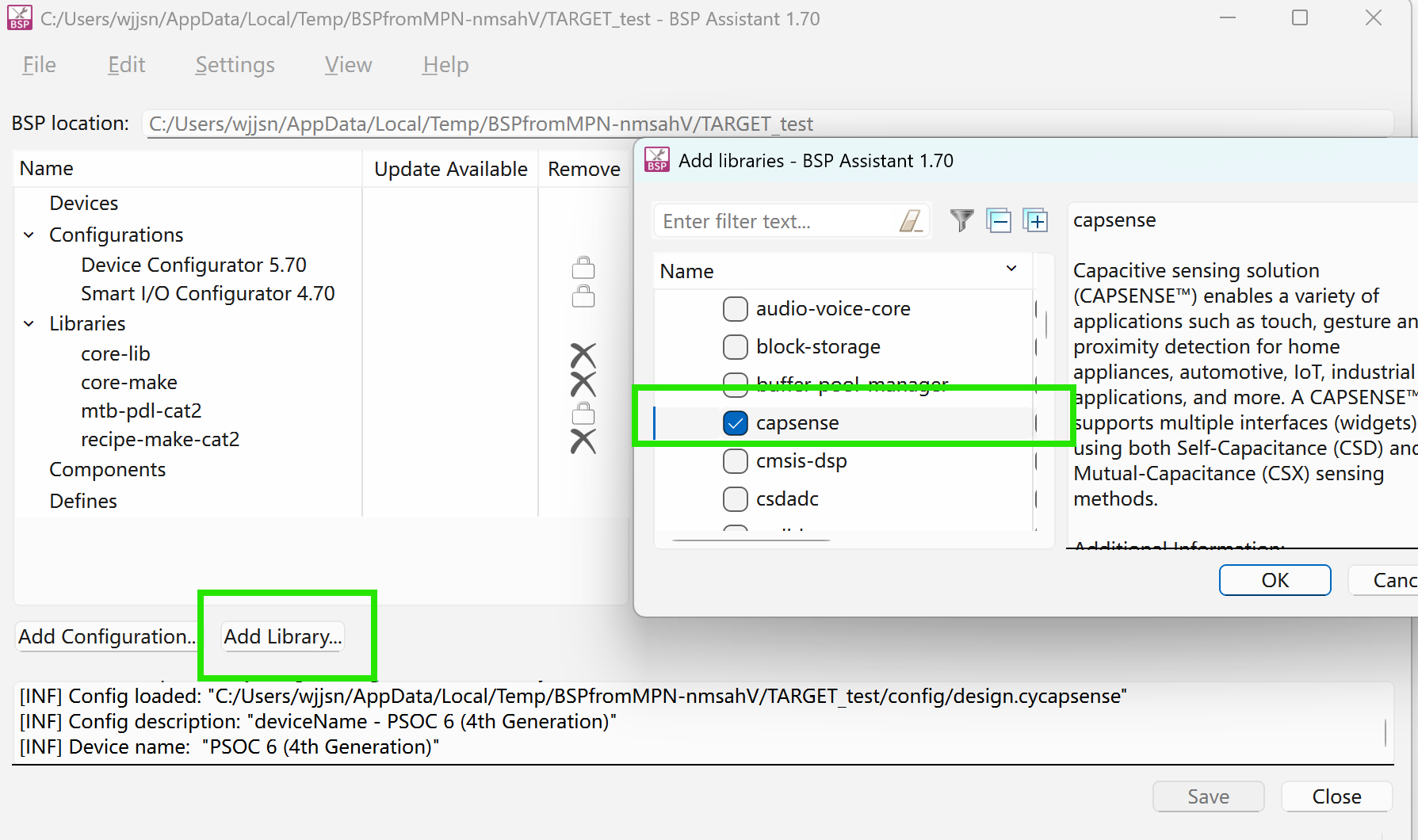Click the "capsense" heading in the description pane
Image resolution: width=1418 pixels, height=840 pixels.
1114,220
